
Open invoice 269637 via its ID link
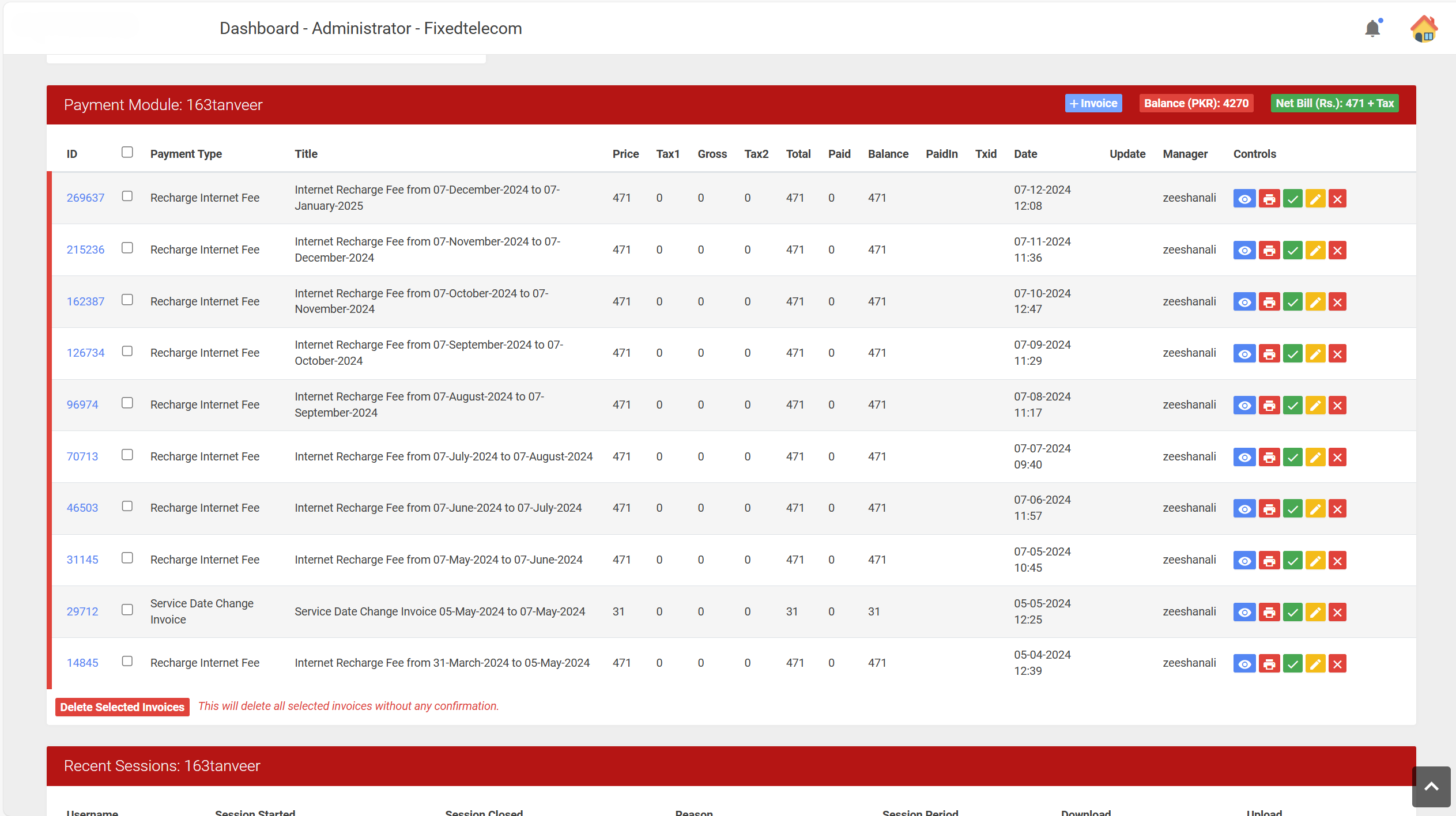click(85, 198)
